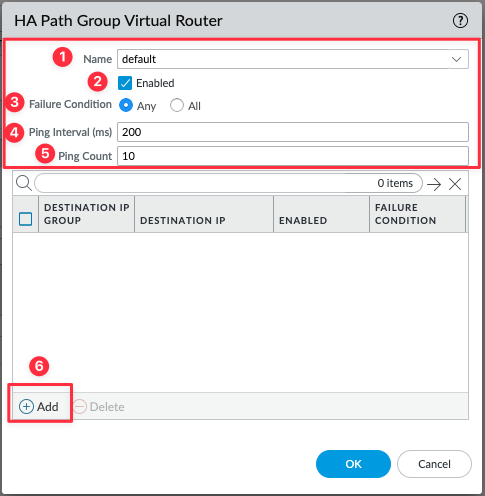Expand the Name dropdown arrow
The height and width of the screenshot is (496, 485).
[x=456, y=59]
